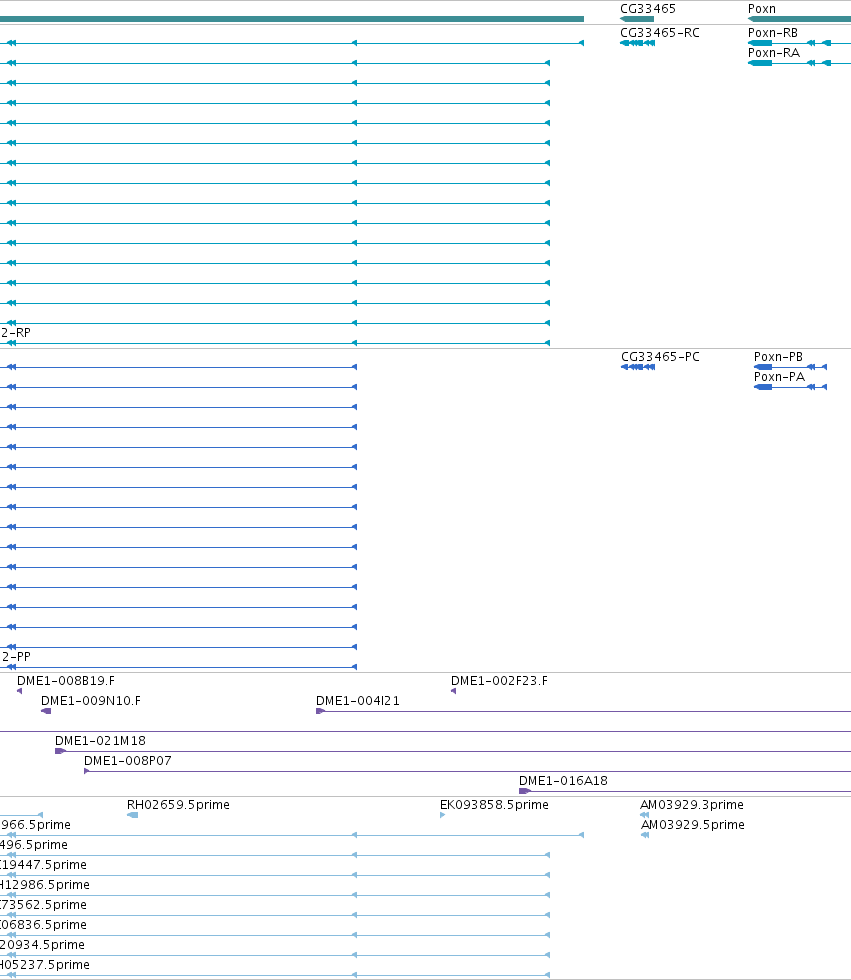851x980 pixels.
Task: Click the Poxn-RA label
Action: 774,52
